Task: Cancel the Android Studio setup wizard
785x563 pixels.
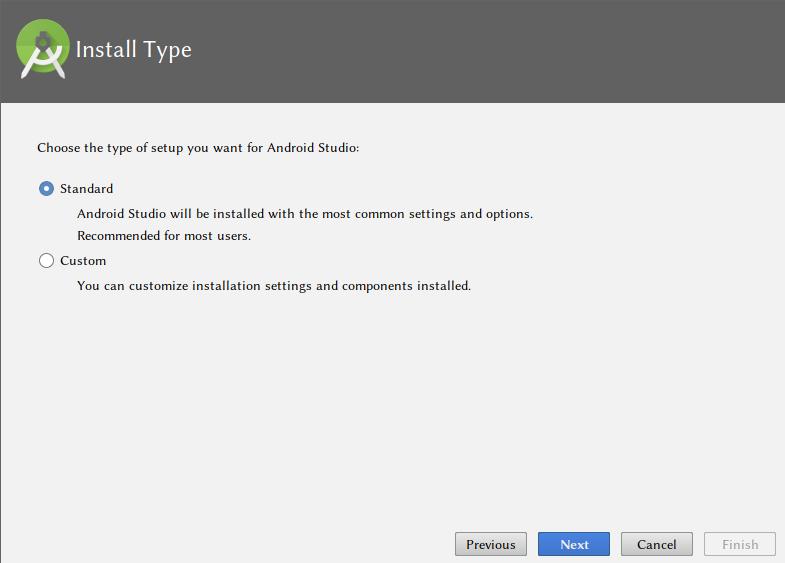Action: pos(656,544)
